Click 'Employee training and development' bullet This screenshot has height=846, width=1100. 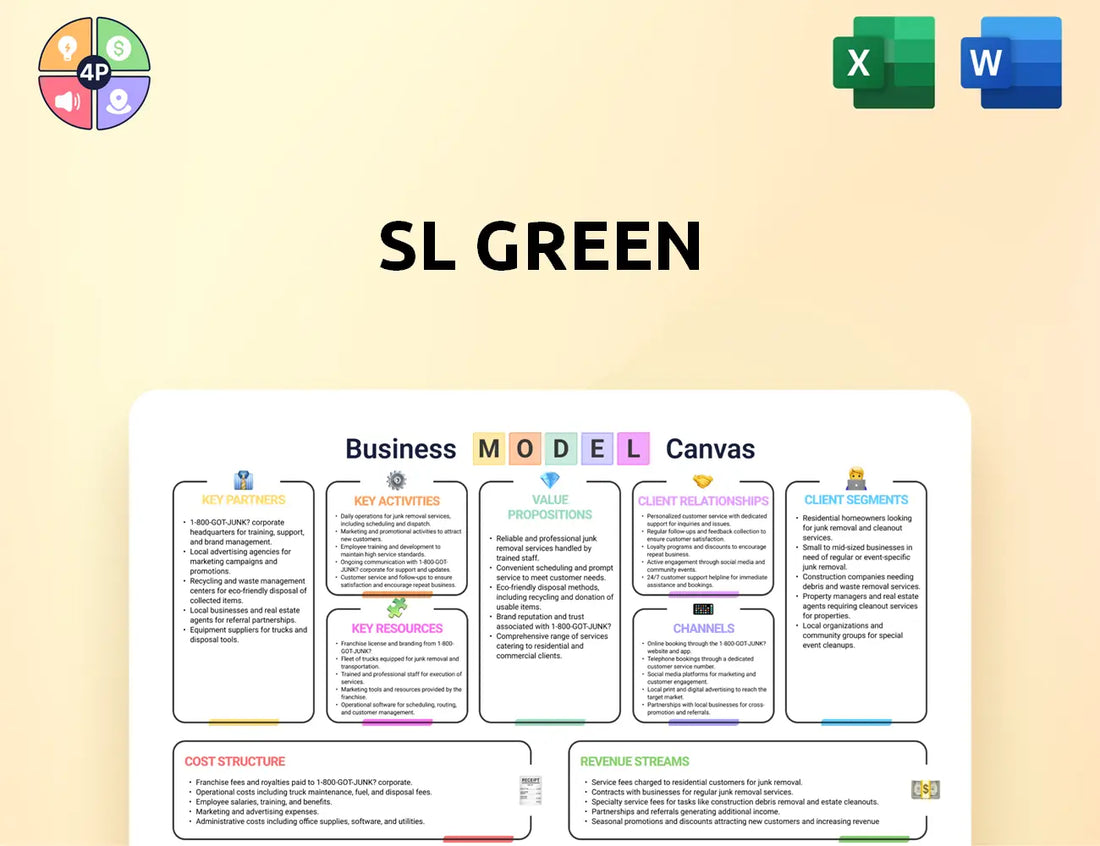389,551
